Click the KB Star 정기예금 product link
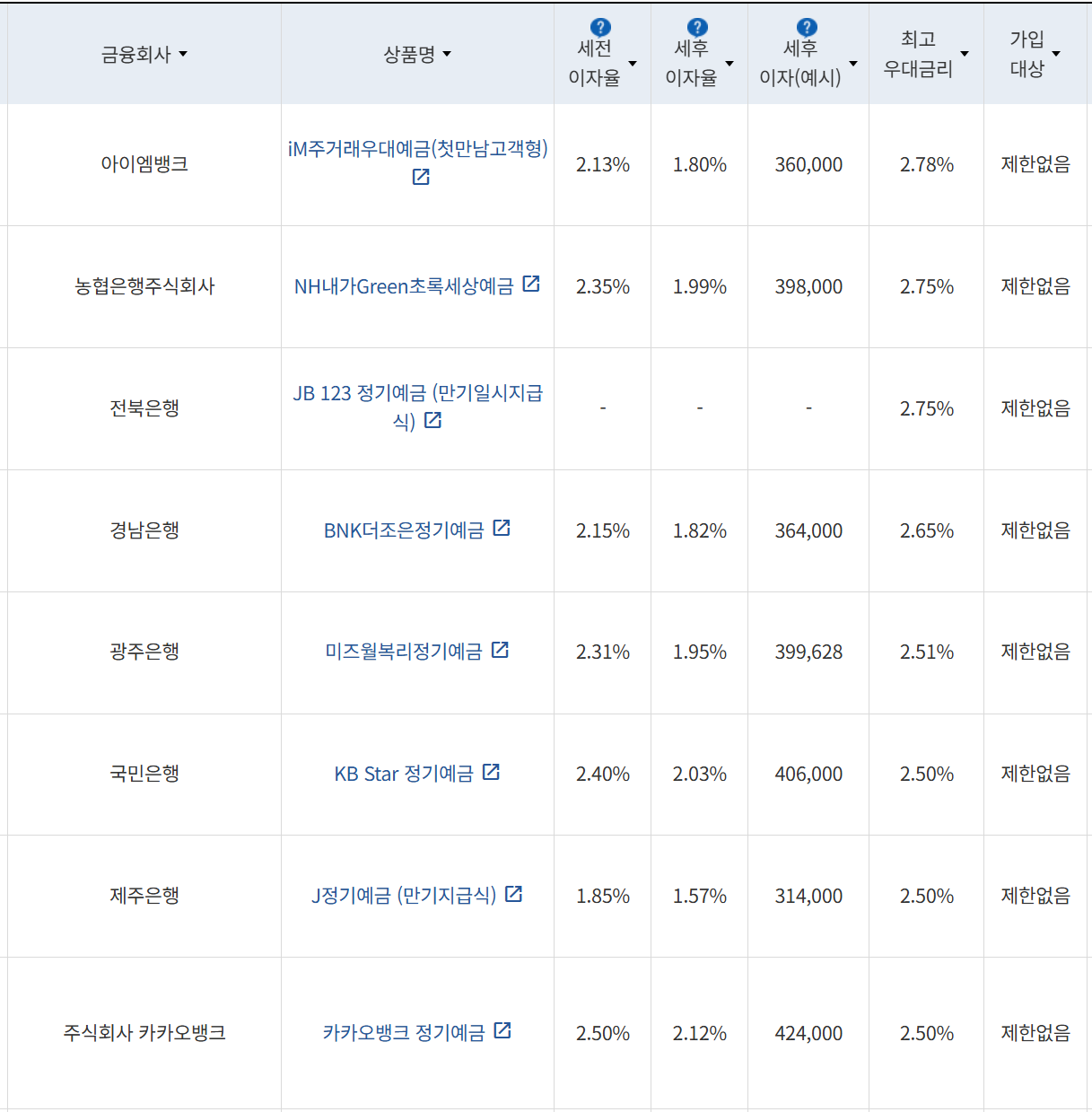This screenshot has width=1092, height=1112. [x=406, y=773]
